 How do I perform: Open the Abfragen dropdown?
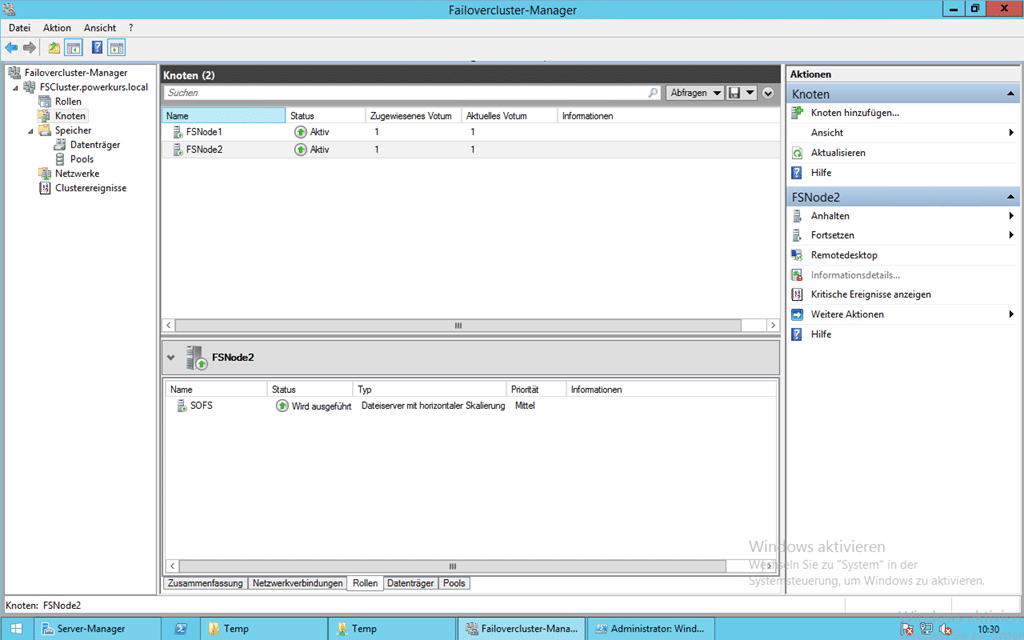click(695, 93)
